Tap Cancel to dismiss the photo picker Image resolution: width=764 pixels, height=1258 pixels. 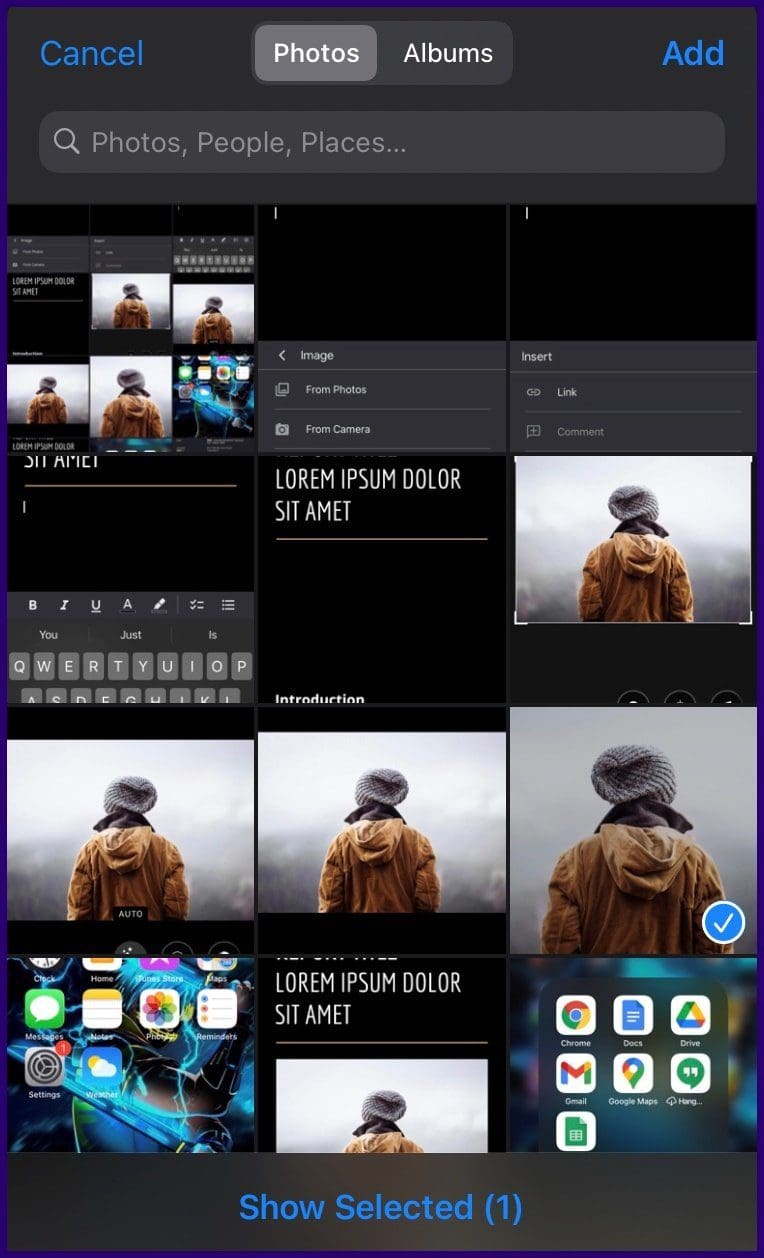tap(92, 53)
